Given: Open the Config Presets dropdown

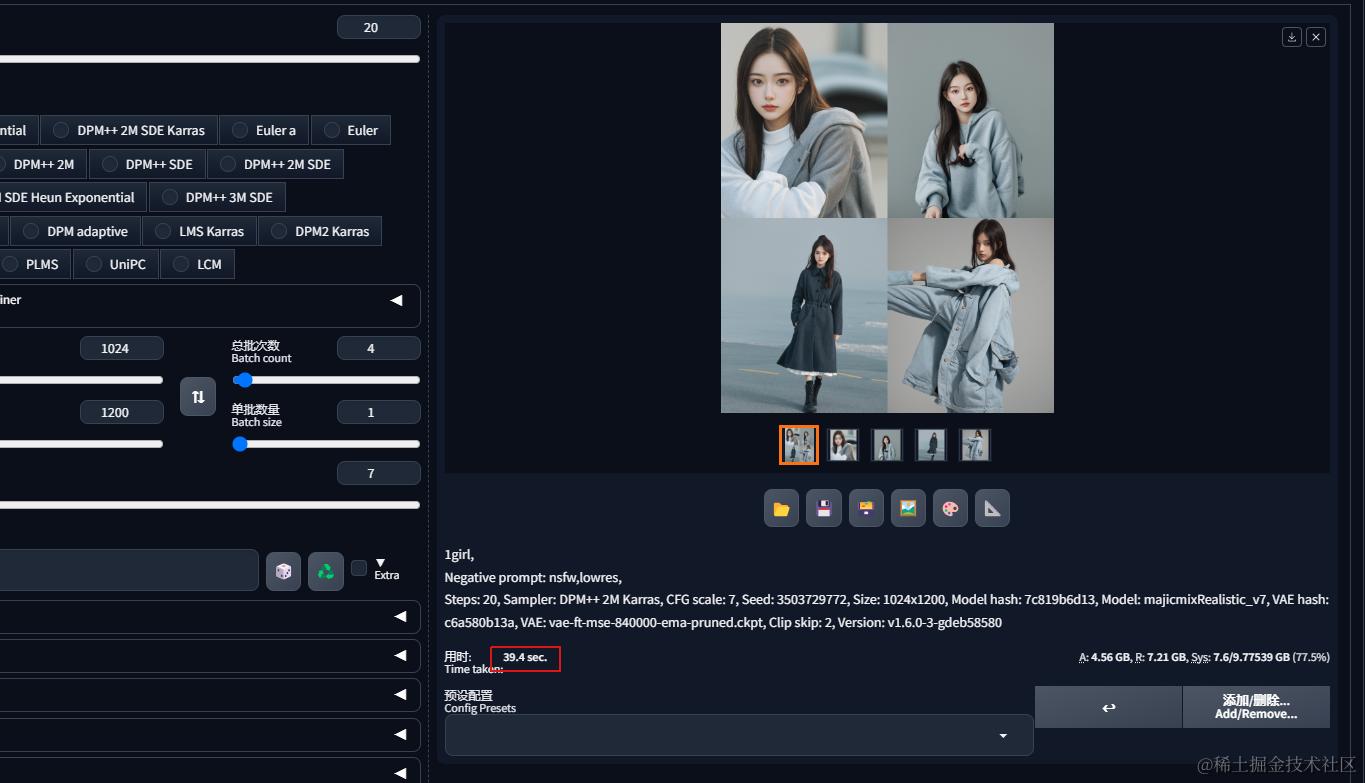Looking at the screenshot, I should (739, 735).
